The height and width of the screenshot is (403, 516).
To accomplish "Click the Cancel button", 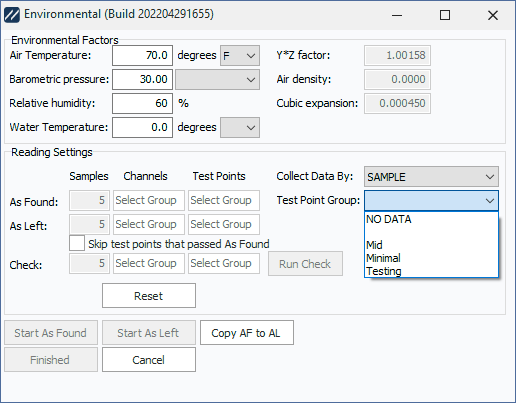I will tap(149, 360).
